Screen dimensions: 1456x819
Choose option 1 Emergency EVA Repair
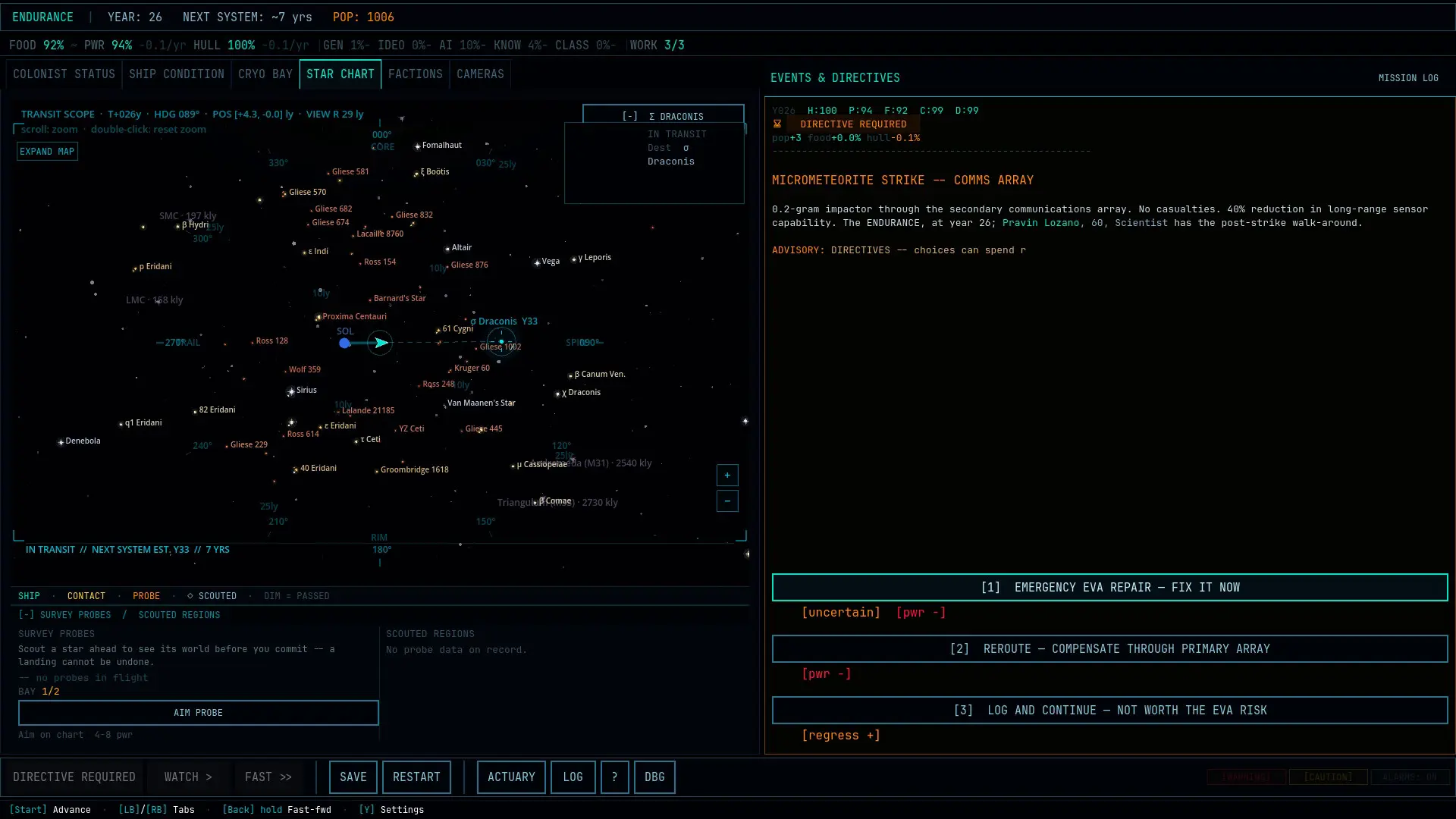click(x=1110, y=588)
